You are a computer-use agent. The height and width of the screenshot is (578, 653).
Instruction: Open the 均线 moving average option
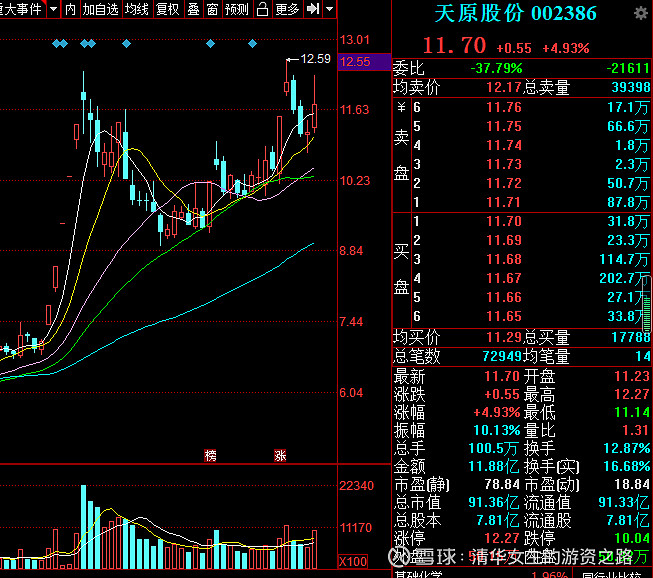pyautogui.click(x=137, y=9)
